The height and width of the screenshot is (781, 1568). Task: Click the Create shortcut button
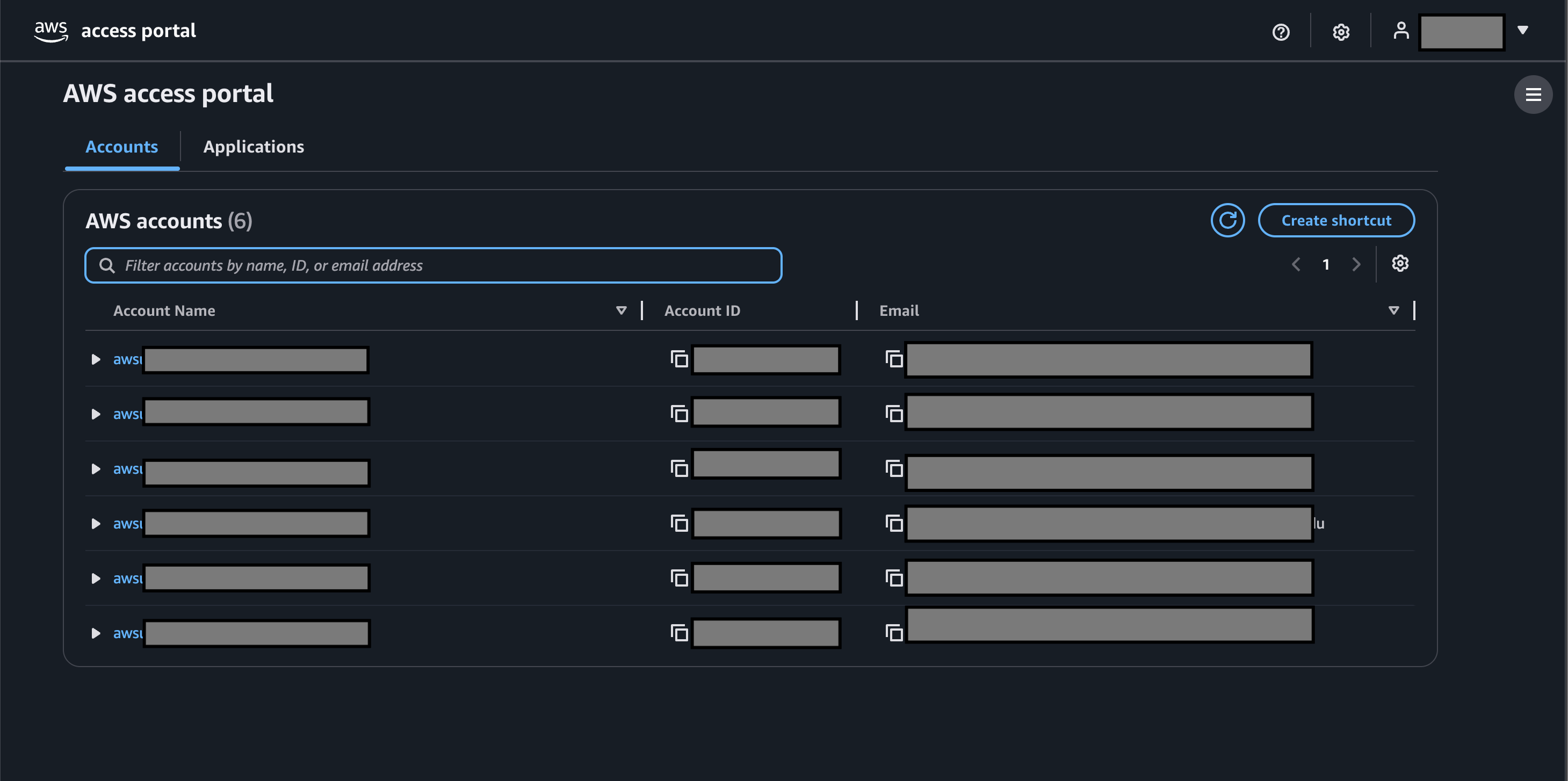pyautogui.click(x=1336, y=220)
